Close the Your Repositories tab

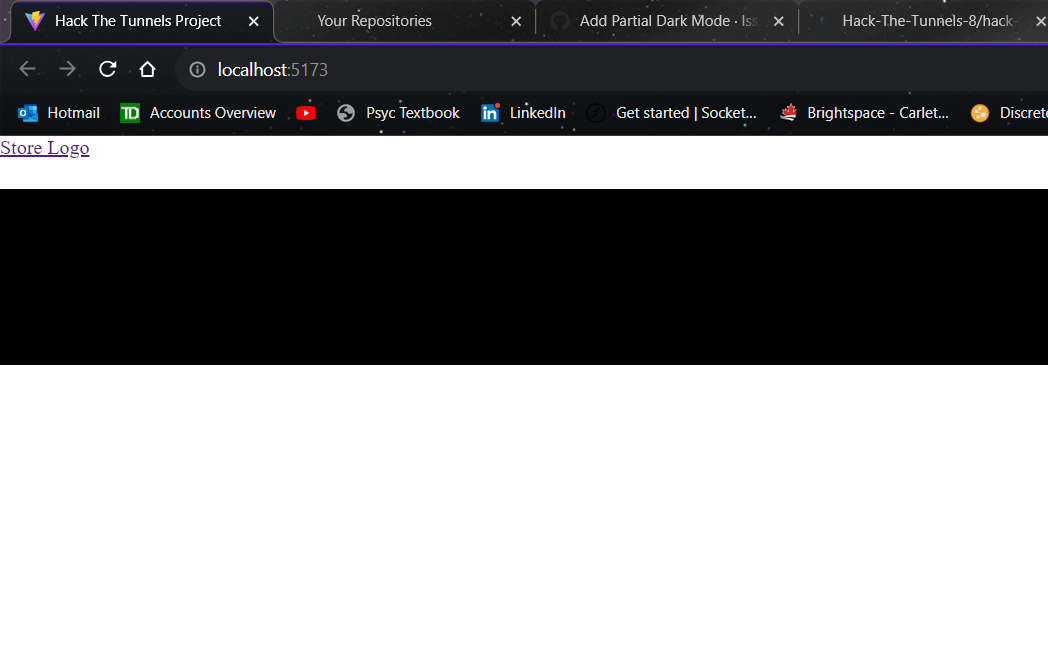pos(516,20)
